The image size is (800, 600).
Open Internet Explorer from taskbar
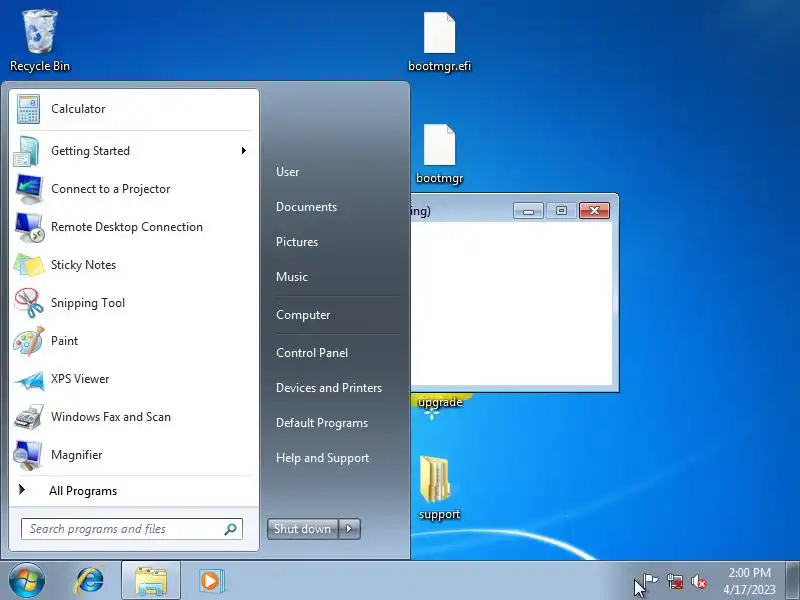tap(89, 581)
